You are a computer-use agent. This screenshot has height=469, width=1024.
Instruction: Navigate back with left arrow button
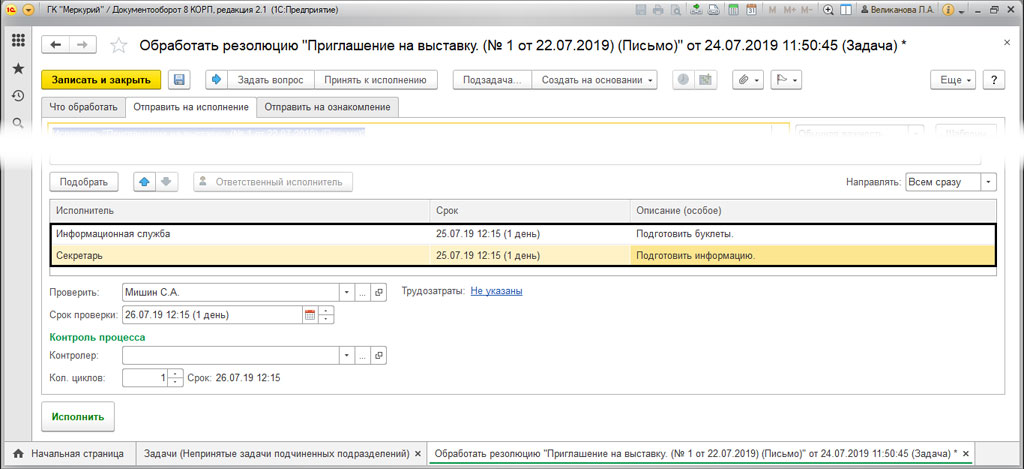pos(56,46)
